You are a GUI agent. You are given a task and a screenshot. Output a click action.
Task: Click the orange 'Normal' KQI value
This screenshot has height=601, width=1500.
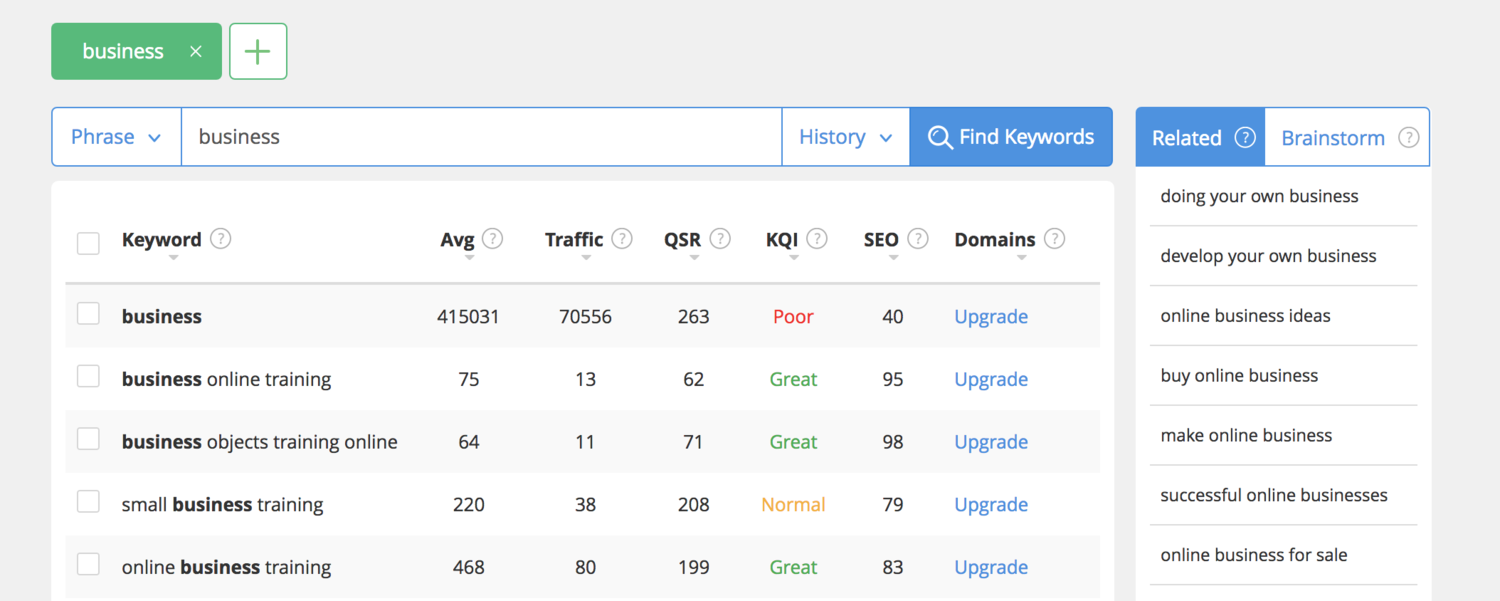pos(793,504)
